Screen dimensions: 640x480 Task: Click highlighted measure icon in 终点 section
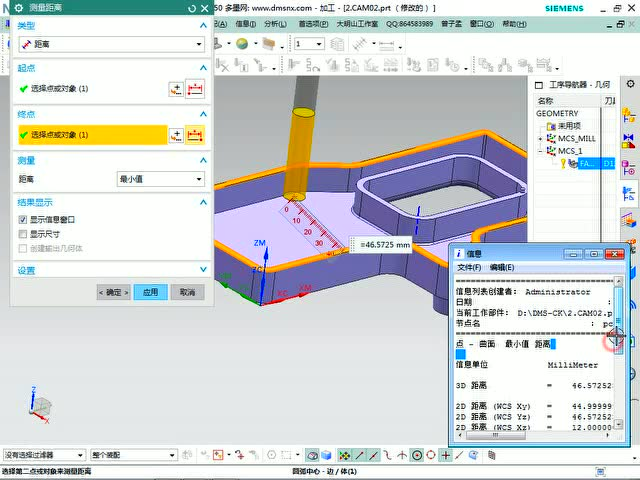point(195,135)
